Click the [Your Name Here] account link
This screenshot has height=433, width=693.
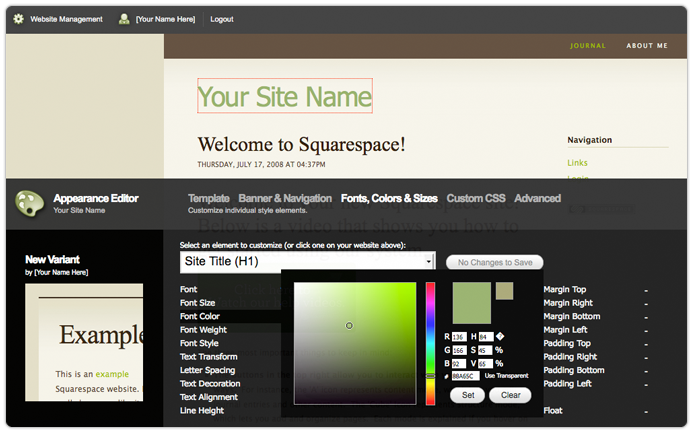[x=165, y=19]
